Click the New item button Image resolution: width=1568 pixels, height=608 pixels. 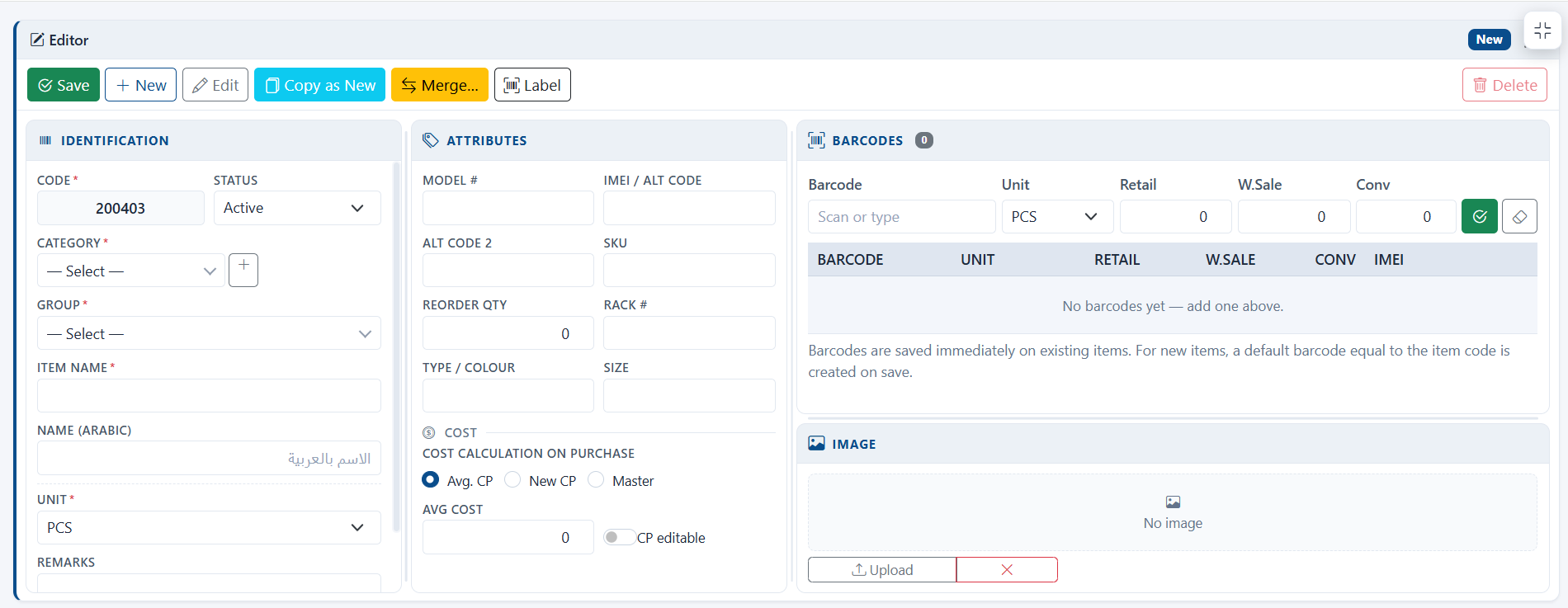pos(141,85)
